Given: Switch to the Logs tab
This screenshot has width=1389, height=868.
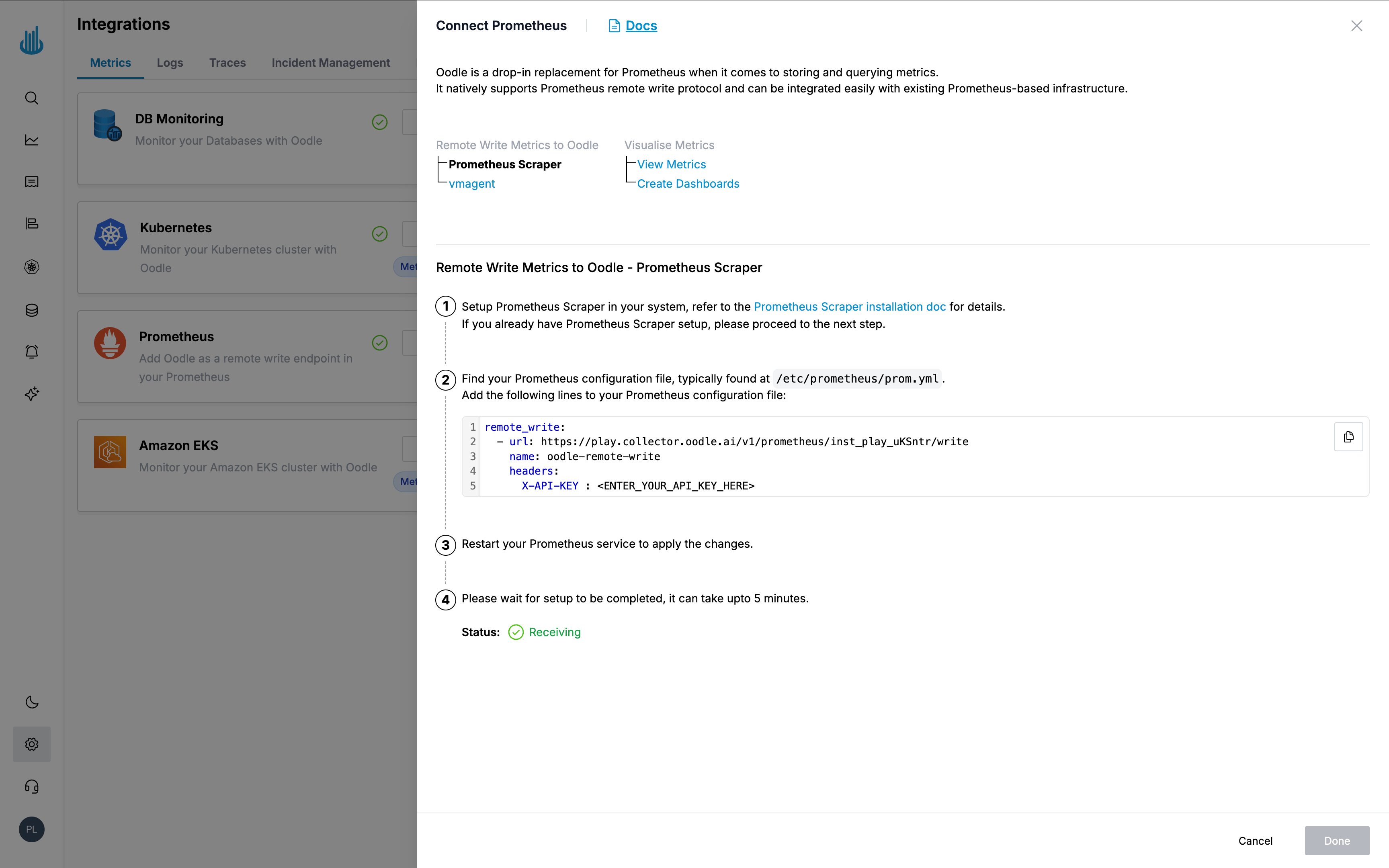Looking at the screenshot, I should [170, 63].
